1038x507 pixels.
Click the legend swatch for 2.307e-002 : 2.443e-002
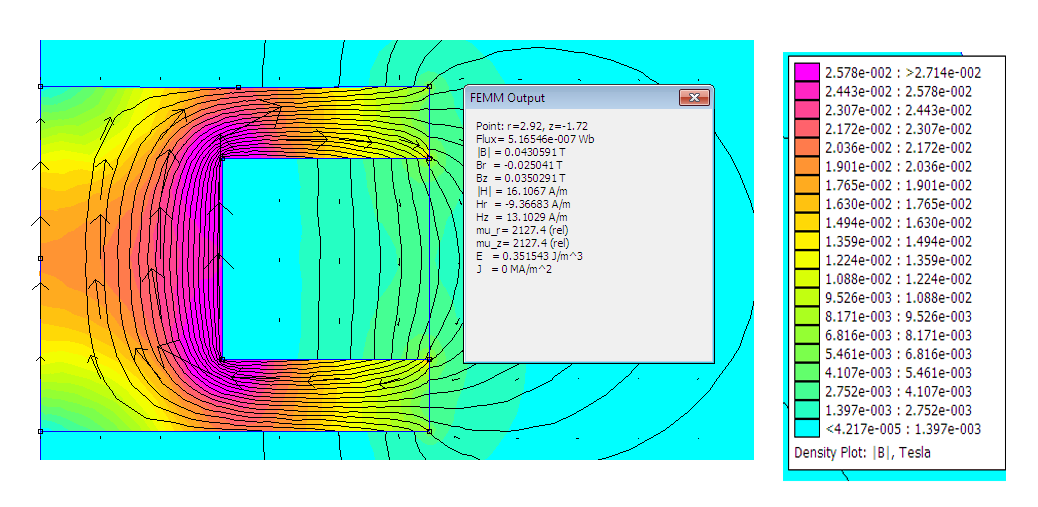806,110
